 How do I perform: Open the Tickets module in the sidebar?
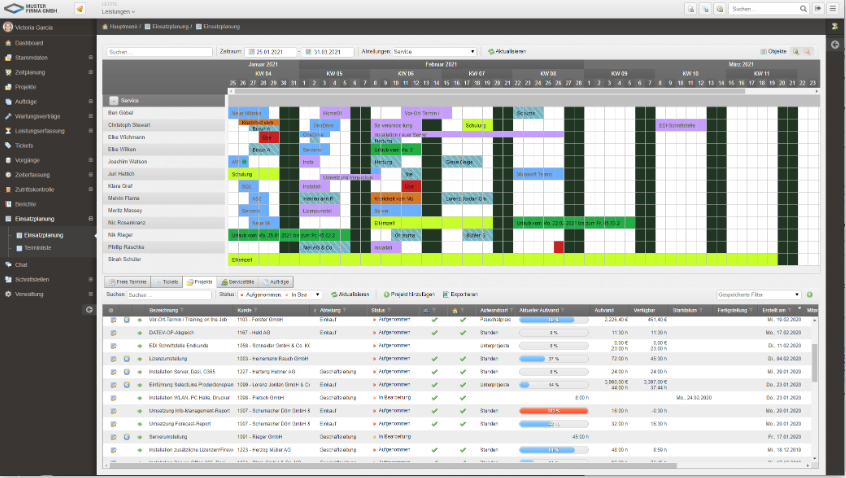(x=26, y=145)
